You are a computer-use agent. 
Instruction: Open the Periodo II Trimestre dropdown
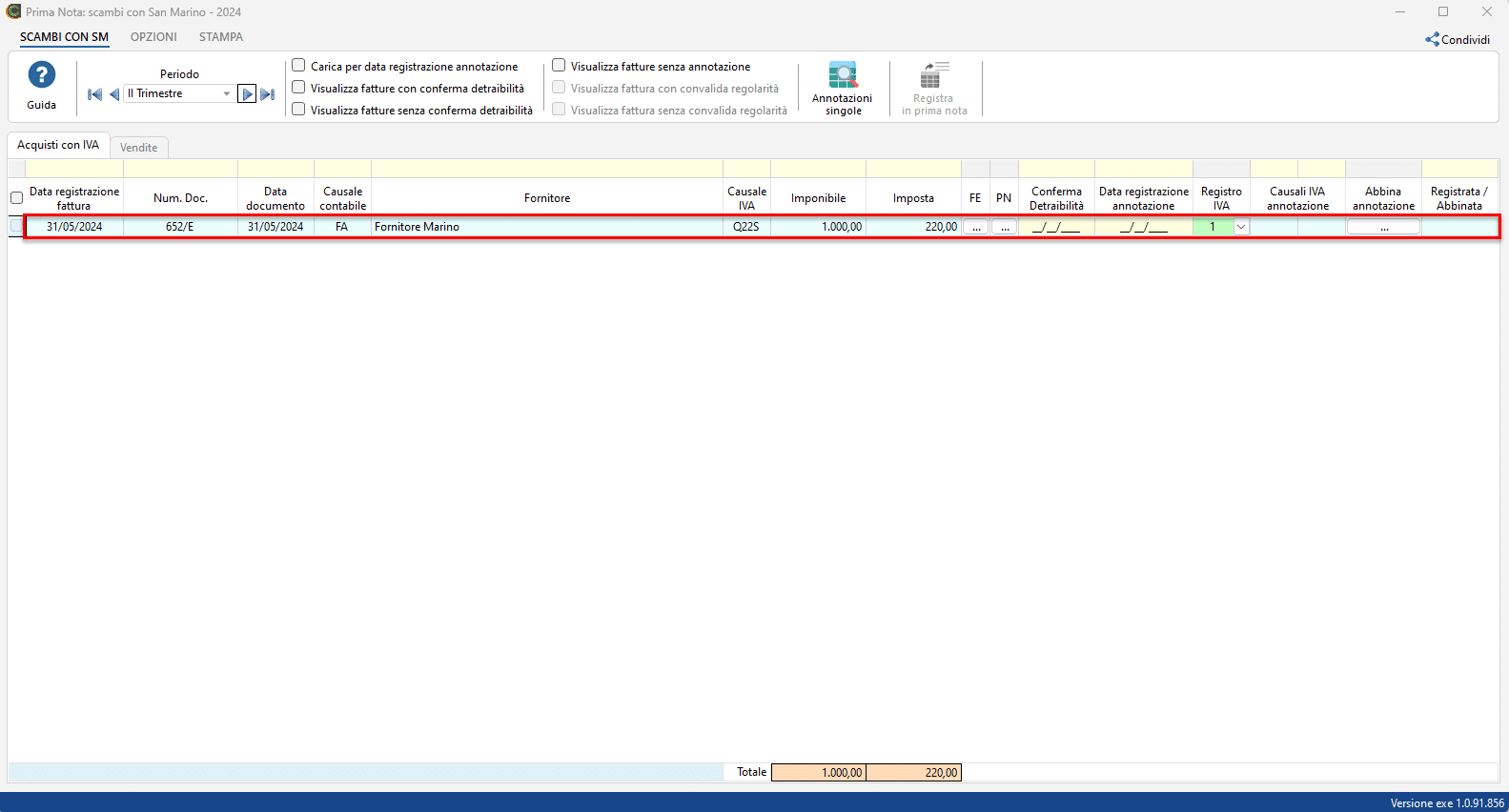coord(179,93)
